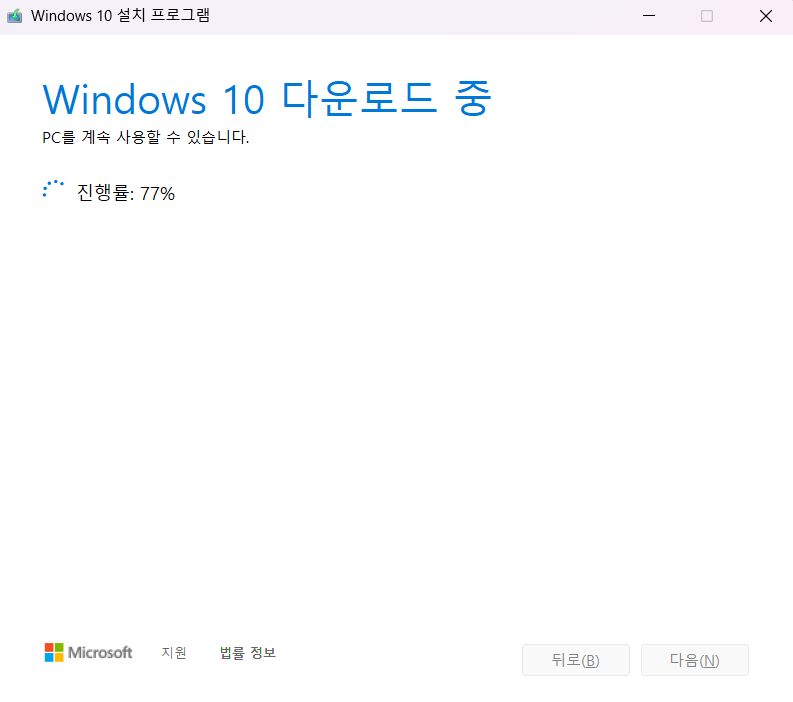
Task: Open the 법률 정보 legal link
Action: click(248, 652)
